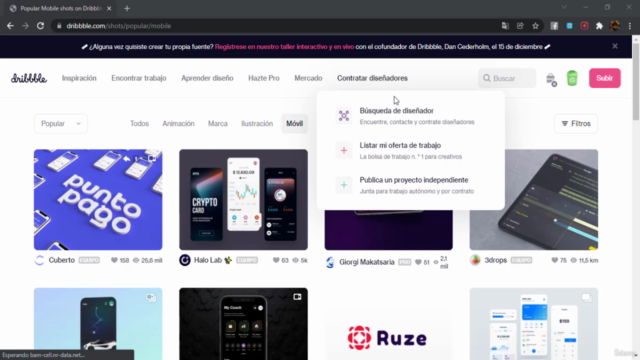
Task: Like the 3drops shot heart
Action: point(554,260)
